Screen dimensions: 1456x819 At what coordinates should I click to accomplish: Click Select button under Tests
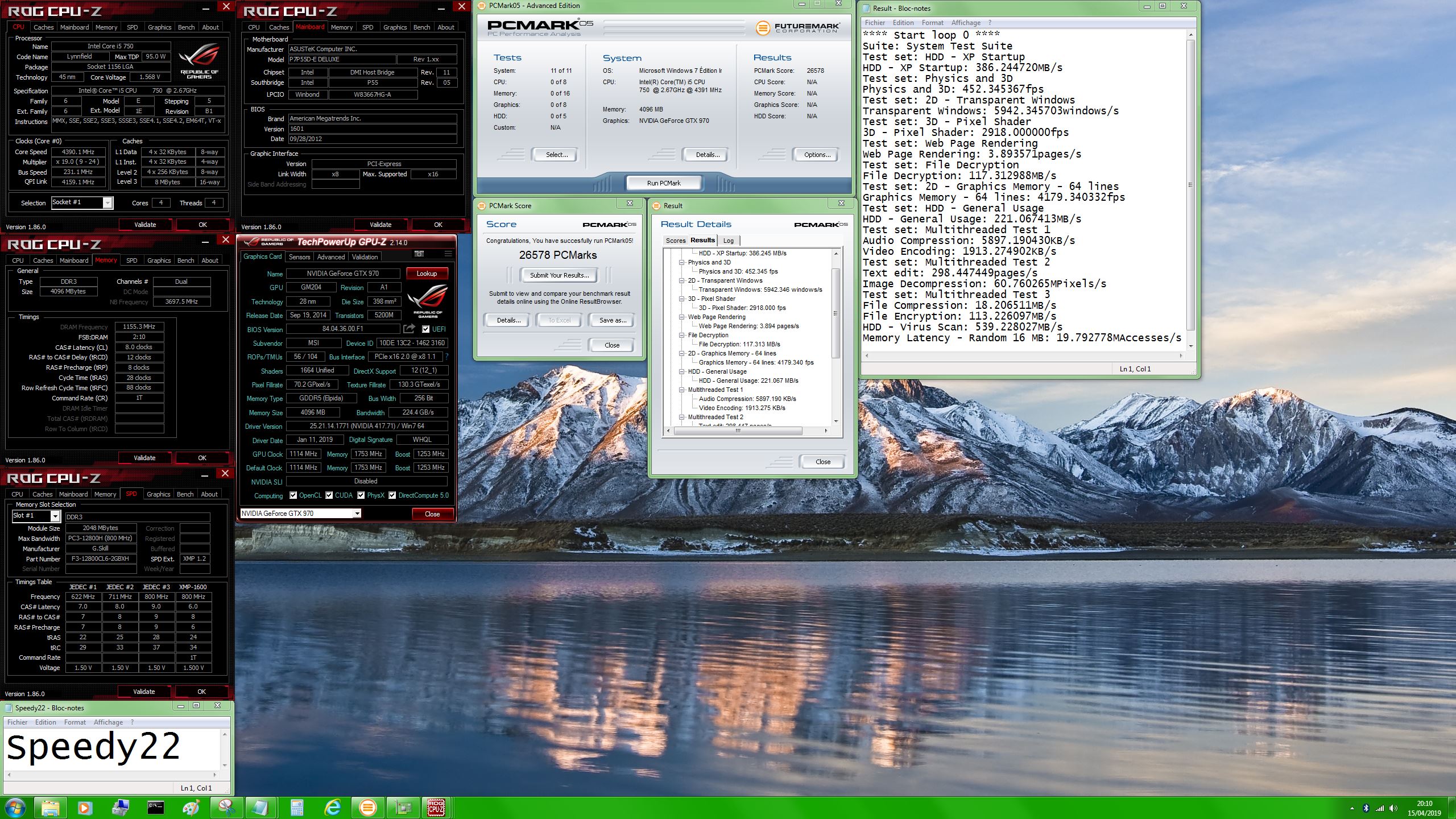pos(556,155)
